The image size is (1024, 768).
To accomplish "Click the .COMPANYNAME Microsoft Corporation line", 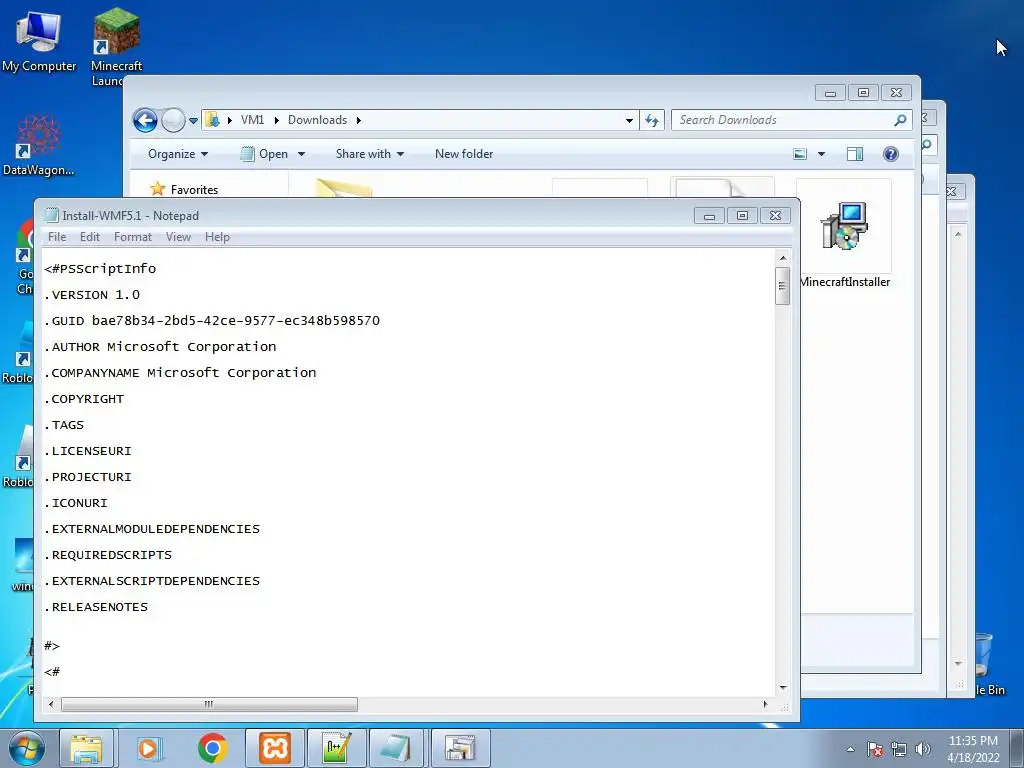I will tap(180, 373).
